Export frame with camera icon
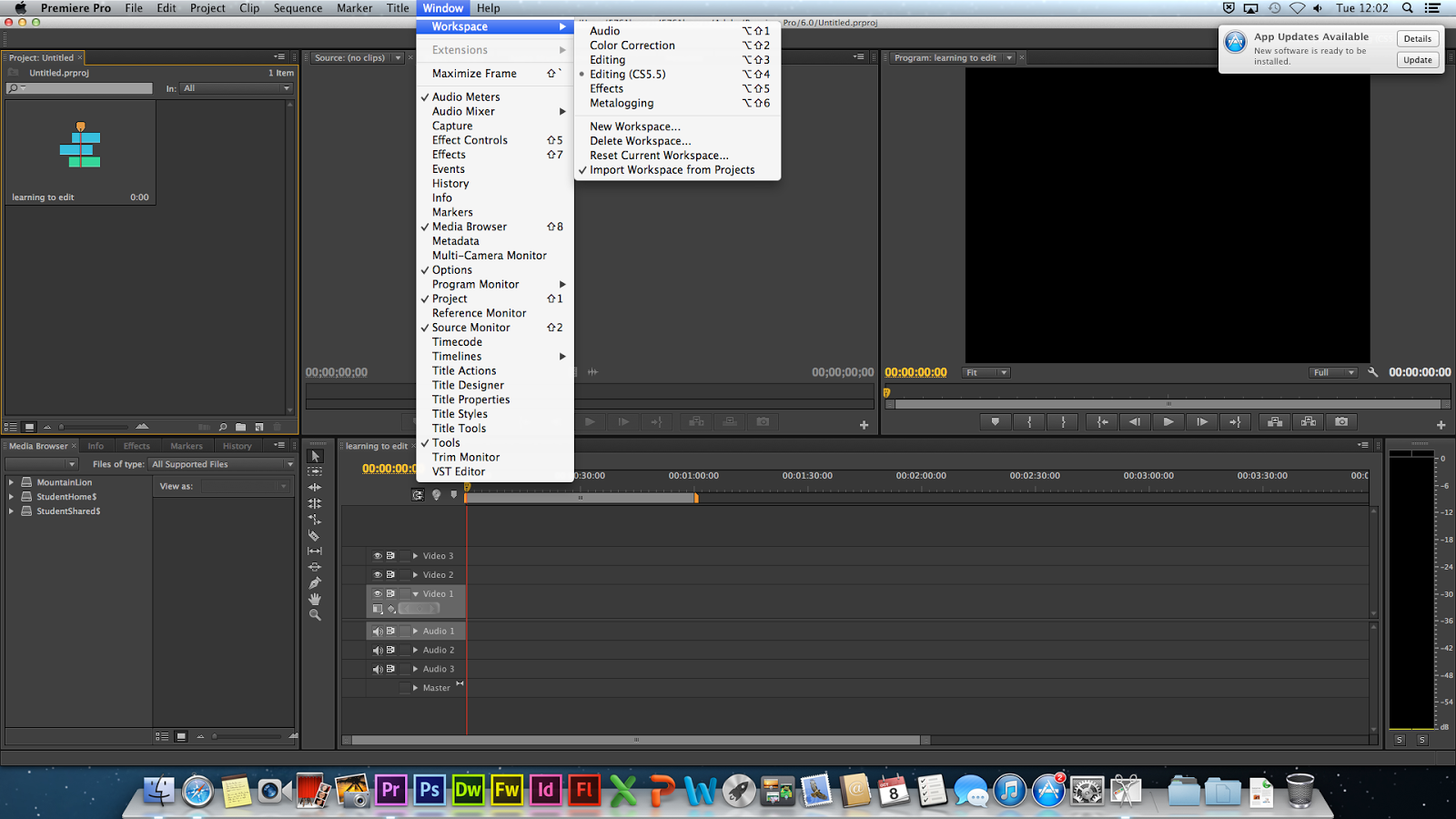Screen dimensions: 1456x819 point(1341,422)
